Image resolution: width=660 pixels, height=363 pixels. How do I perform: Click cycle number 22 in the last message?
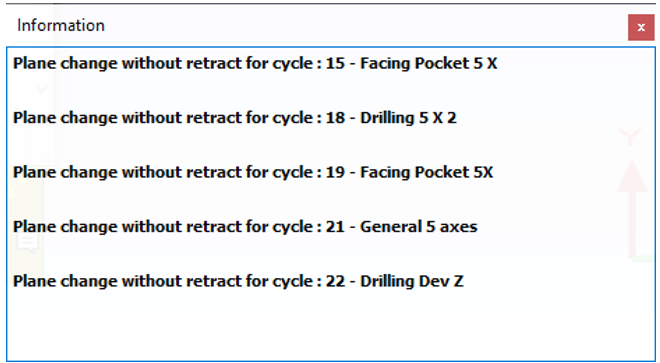[335, 281]
